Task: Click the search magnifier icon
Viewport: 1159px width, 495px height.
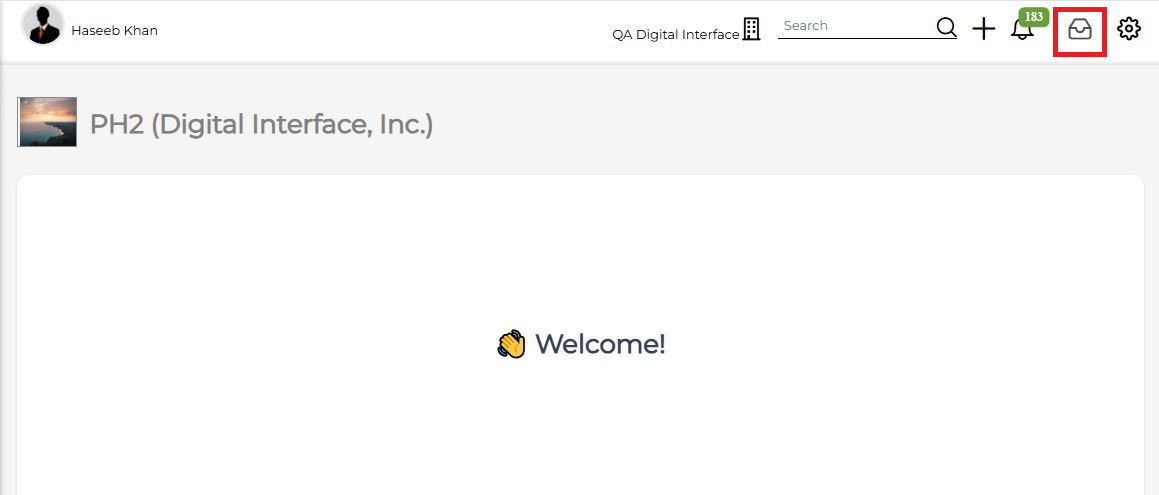Action: click(x=946, y=27)
